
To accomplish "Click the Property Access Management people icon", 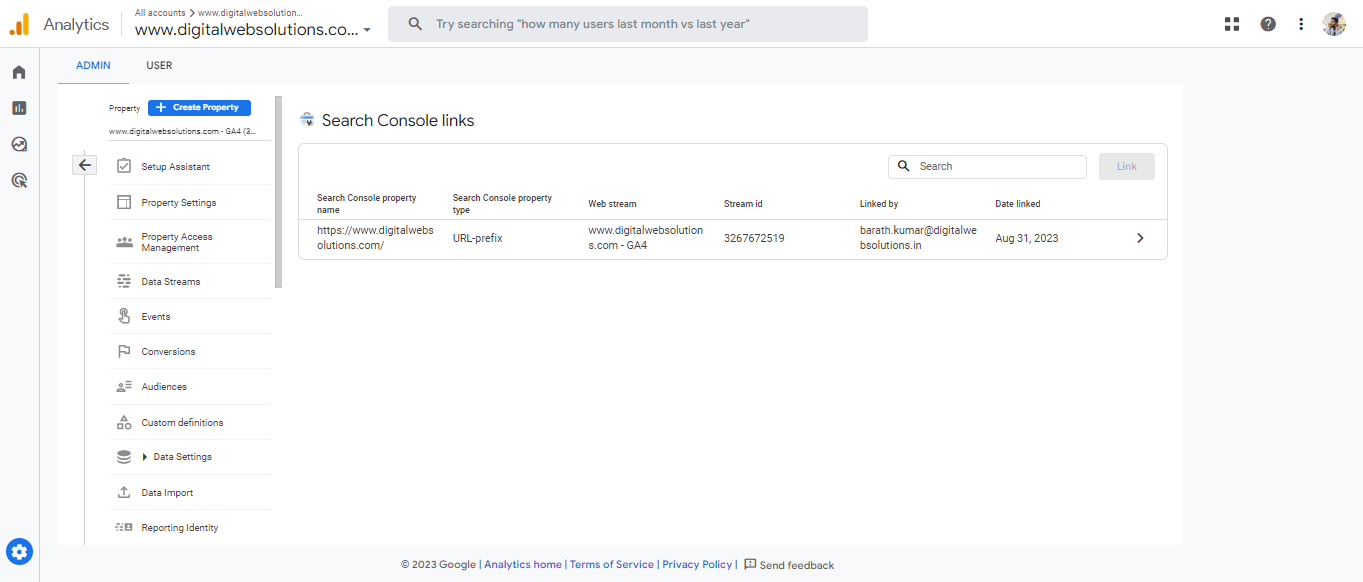I will pyautogui.click(x=124, y=242).
